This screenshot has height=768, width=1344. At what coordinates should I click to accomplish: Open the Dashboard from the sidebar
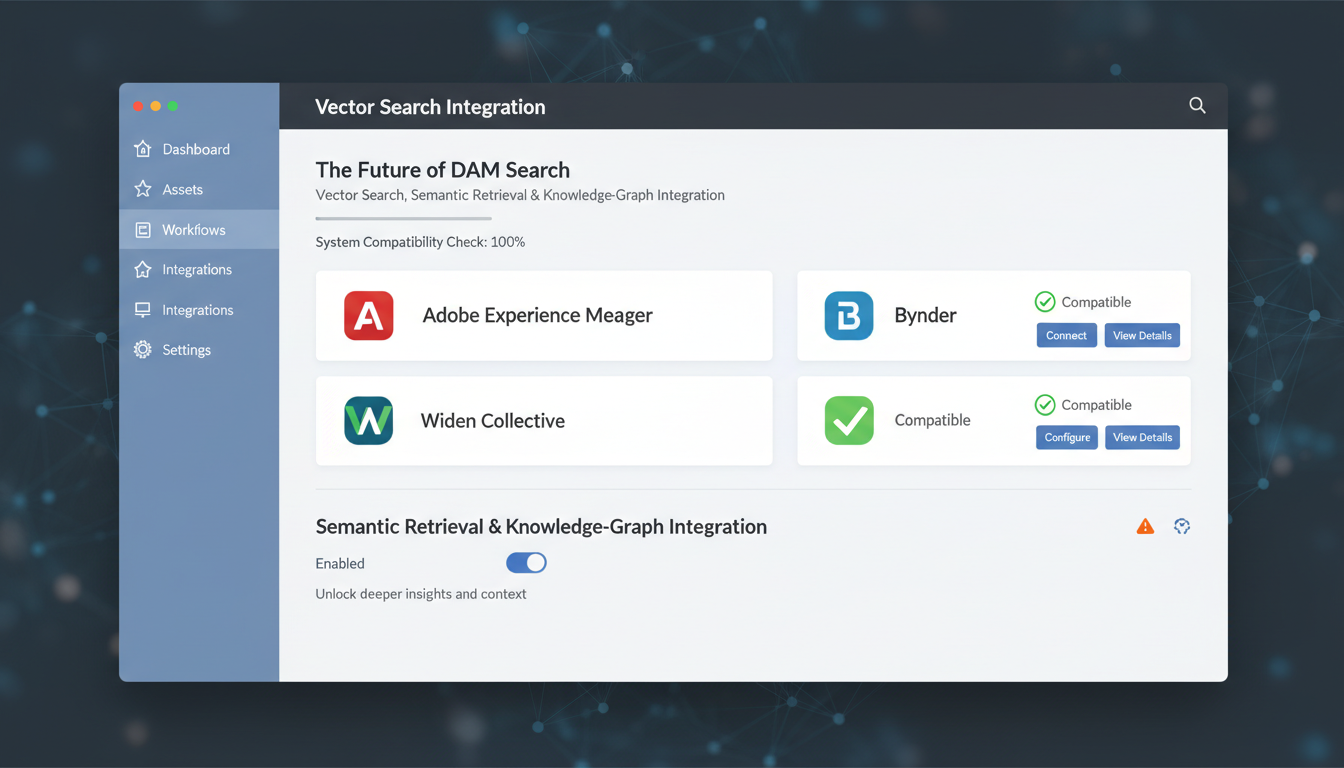(x=145, y=149)
